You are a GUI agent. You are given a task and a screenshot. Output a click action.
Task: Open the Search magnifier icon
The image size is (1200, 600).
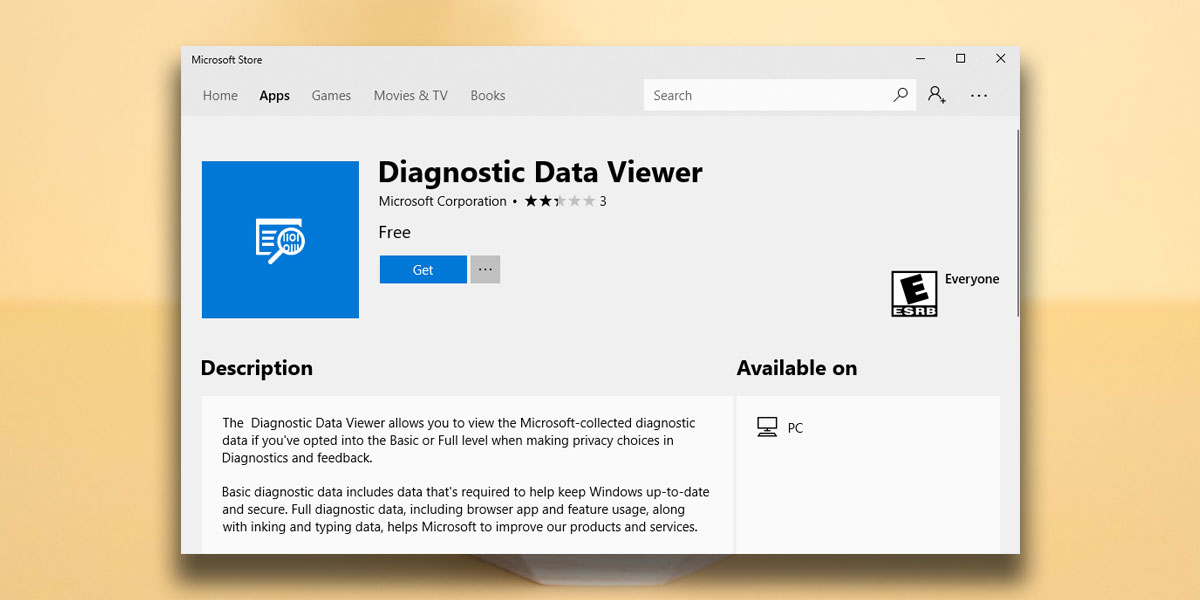(899, 94)
